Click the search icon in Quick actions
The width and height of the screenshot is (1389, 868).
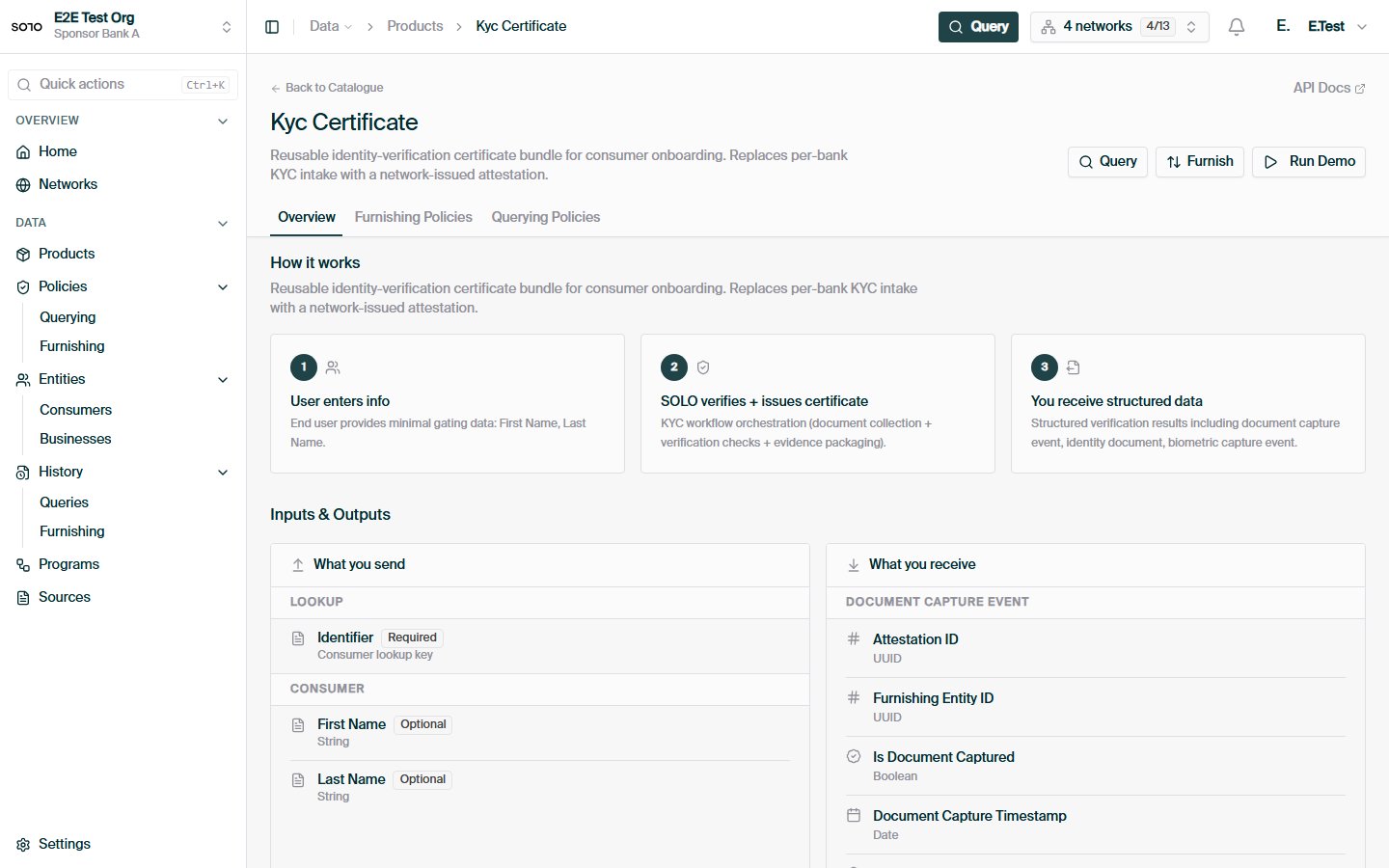tap(24, 85)
